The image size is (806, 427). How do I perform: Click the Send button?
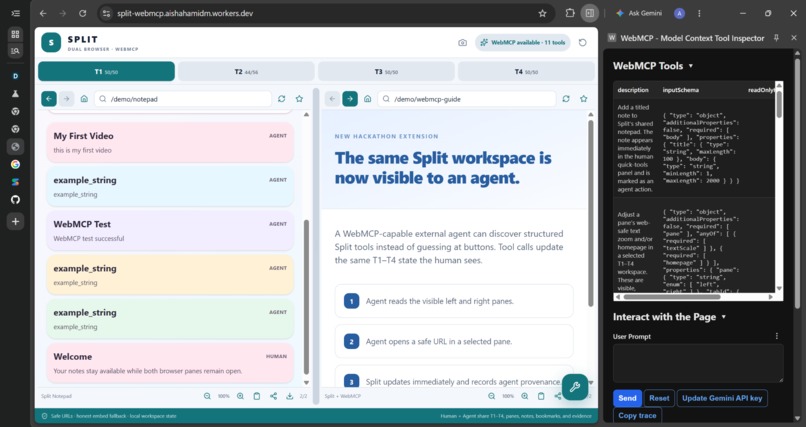pyautogui.click(x=627, y=398)
